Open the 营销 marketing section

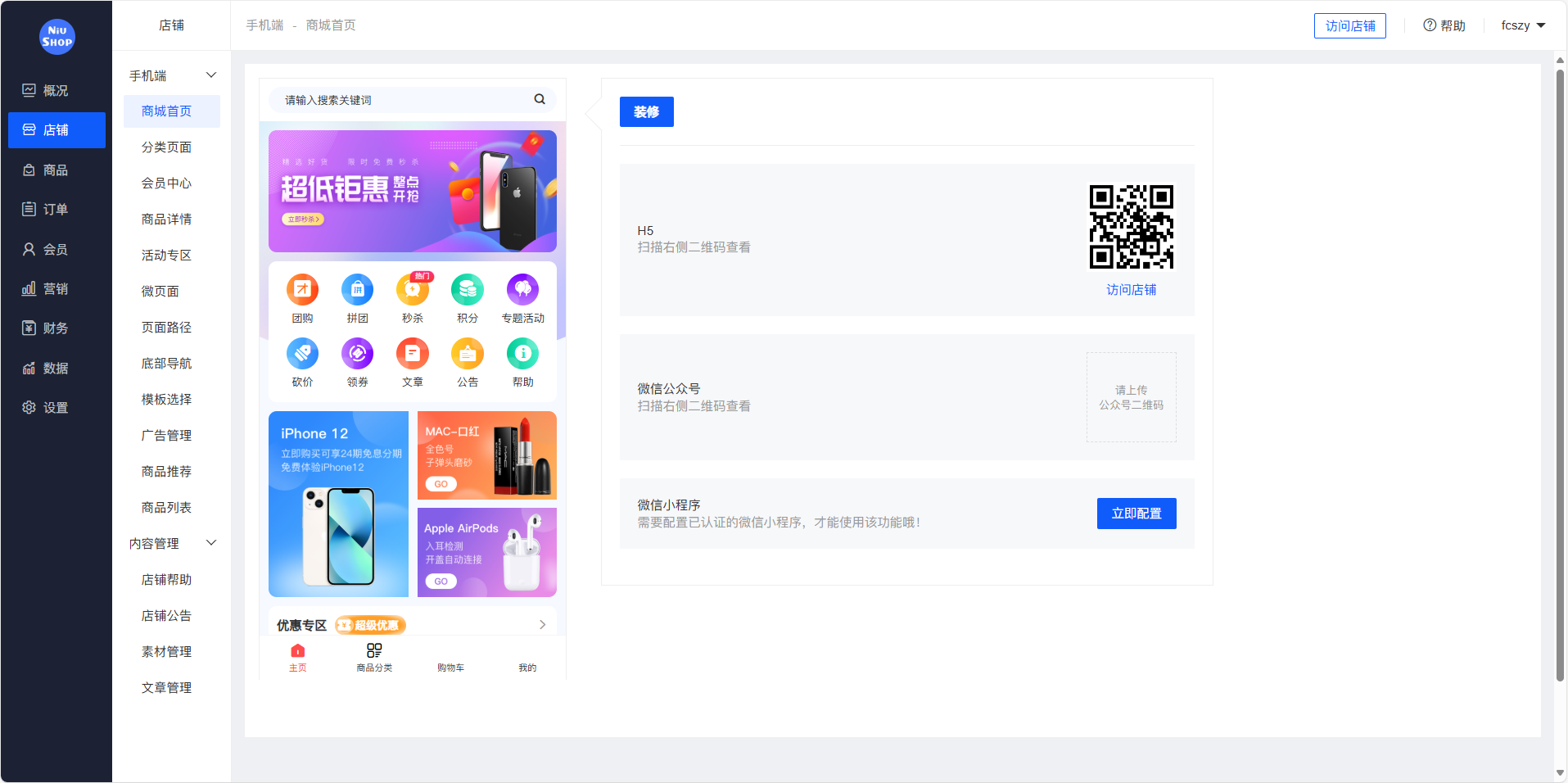(x=56, y=288)
